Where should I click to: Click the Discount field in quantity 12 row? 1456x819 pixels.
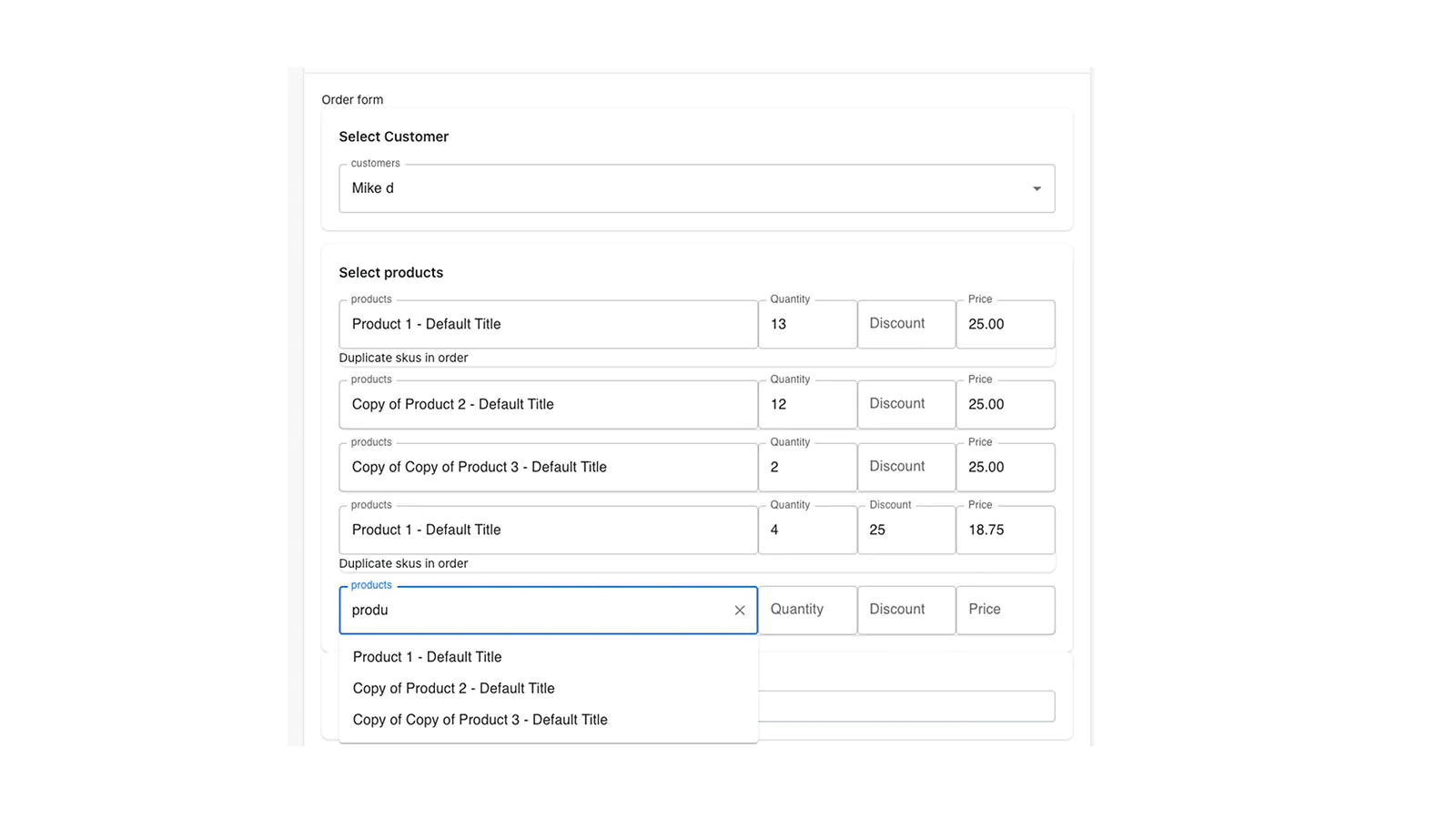pyautogui.click(x=906, y=404)
